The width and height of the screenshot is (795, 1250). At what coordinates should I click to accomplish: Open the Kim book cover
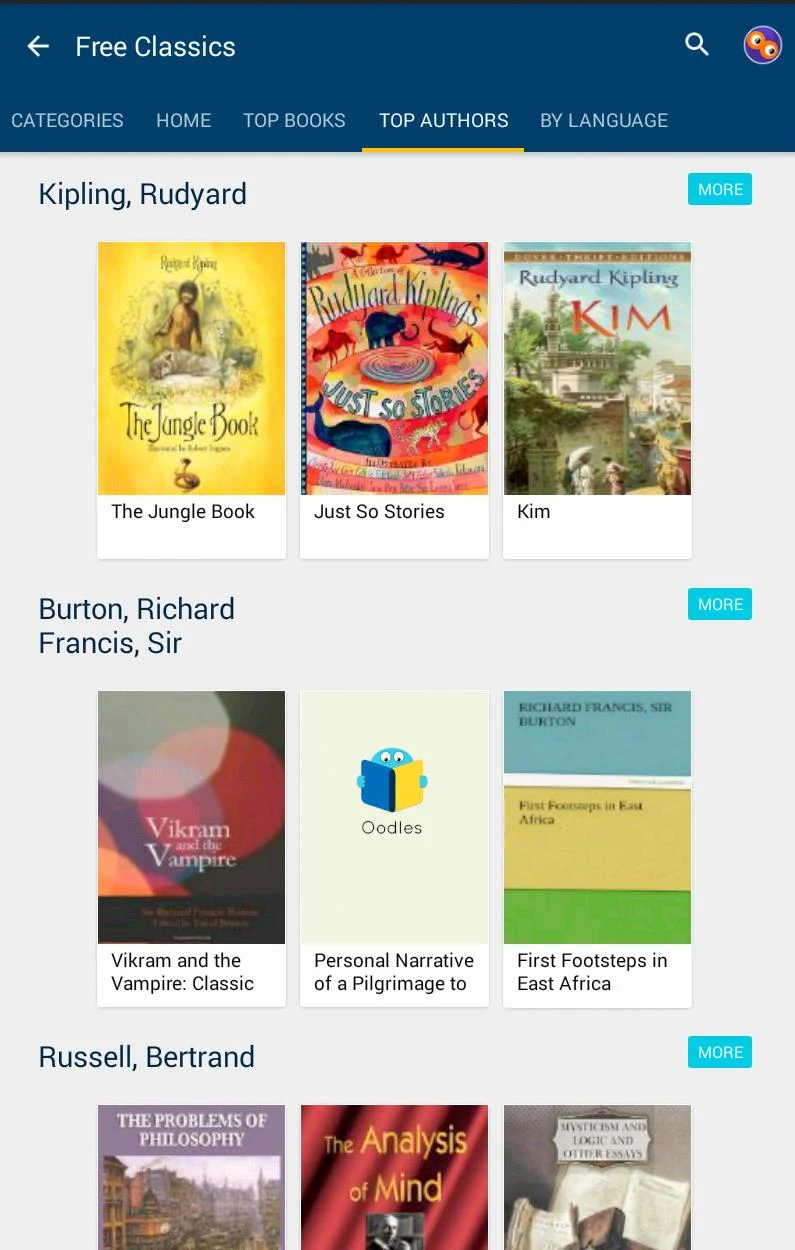pos(597,368)
